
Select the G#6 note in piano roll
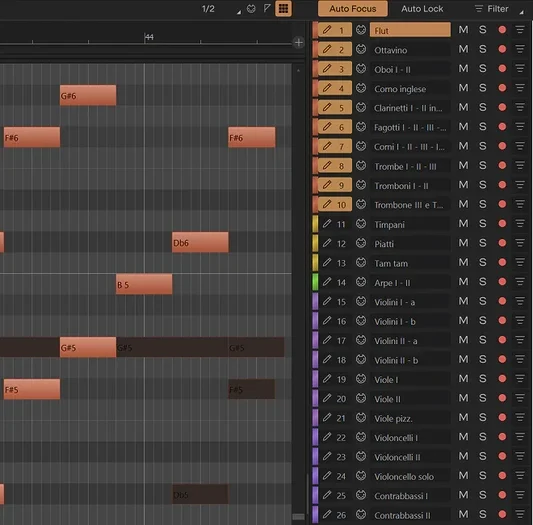88,95
